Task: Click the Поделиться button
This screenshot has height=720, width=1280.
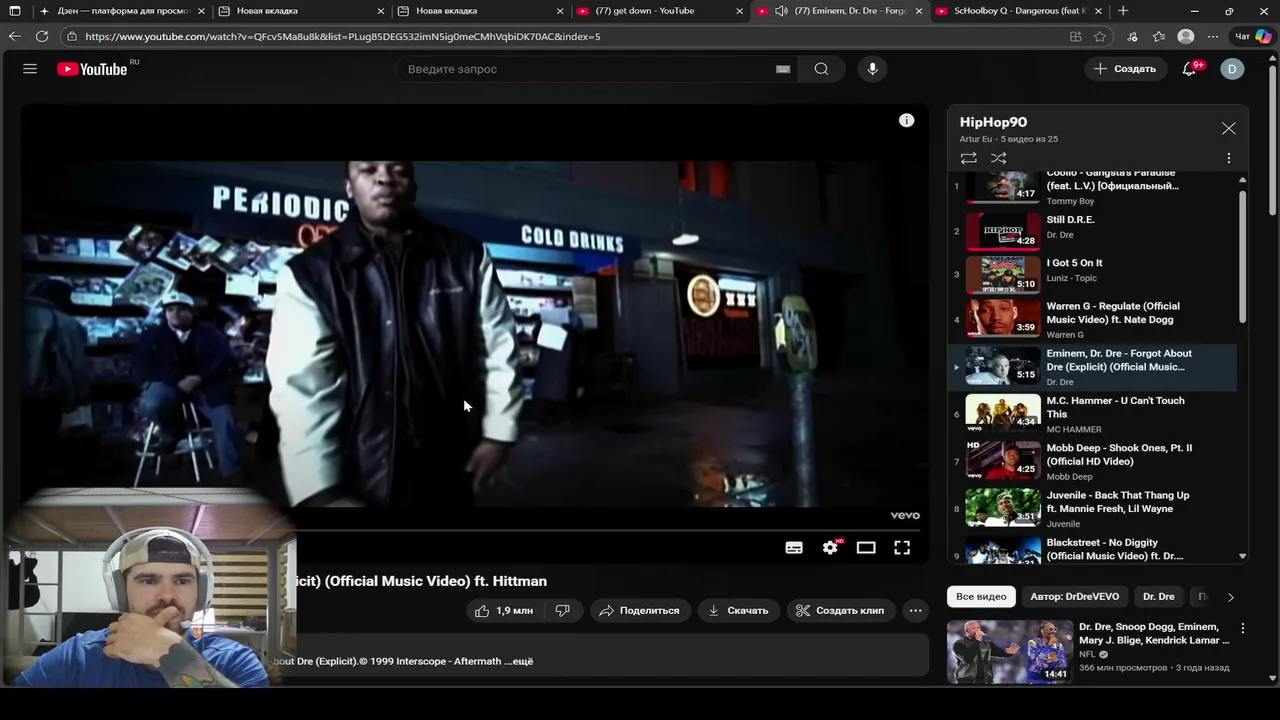Action: pos(639,610)
